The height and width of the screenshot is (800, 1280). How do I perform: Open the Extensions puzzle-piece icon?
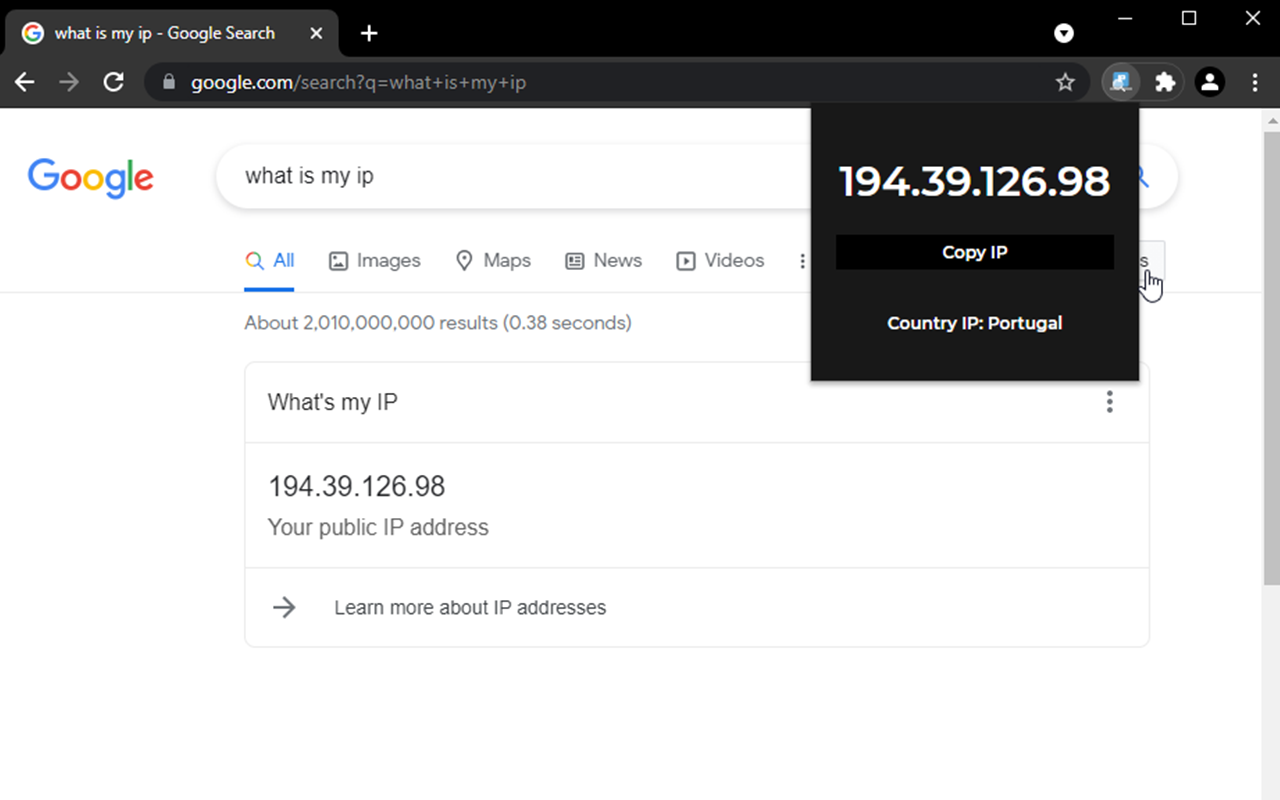pos(1166,81)
